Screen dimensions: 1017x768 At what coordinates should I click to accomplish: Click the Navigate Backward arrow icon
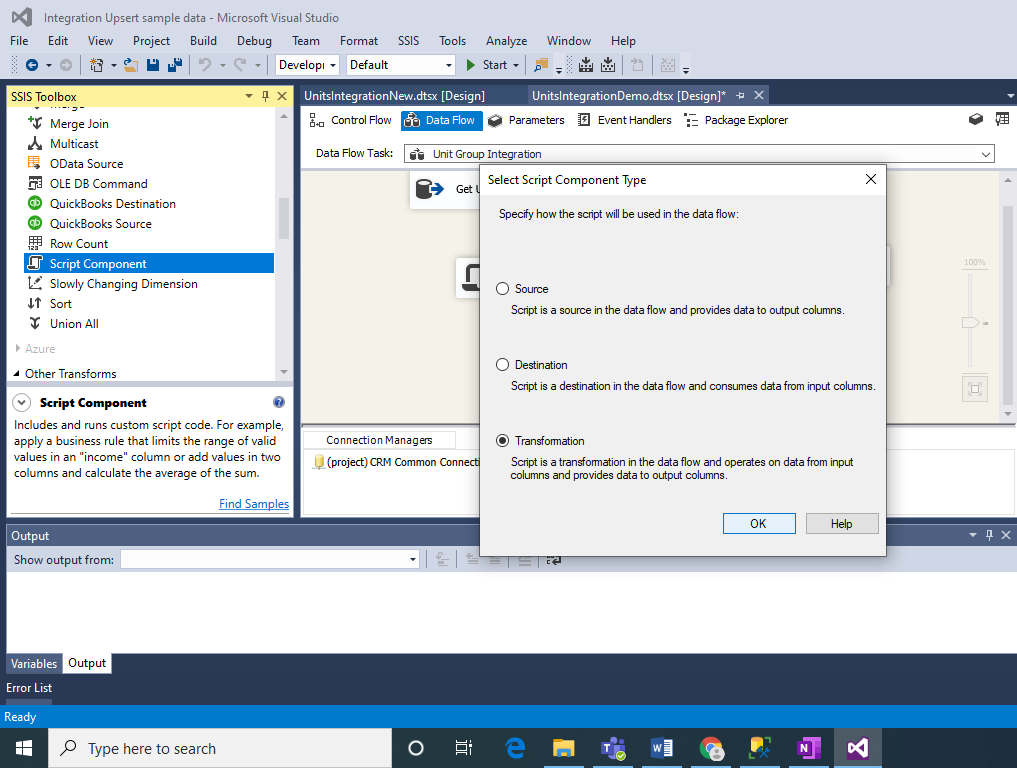coord(32,65)
